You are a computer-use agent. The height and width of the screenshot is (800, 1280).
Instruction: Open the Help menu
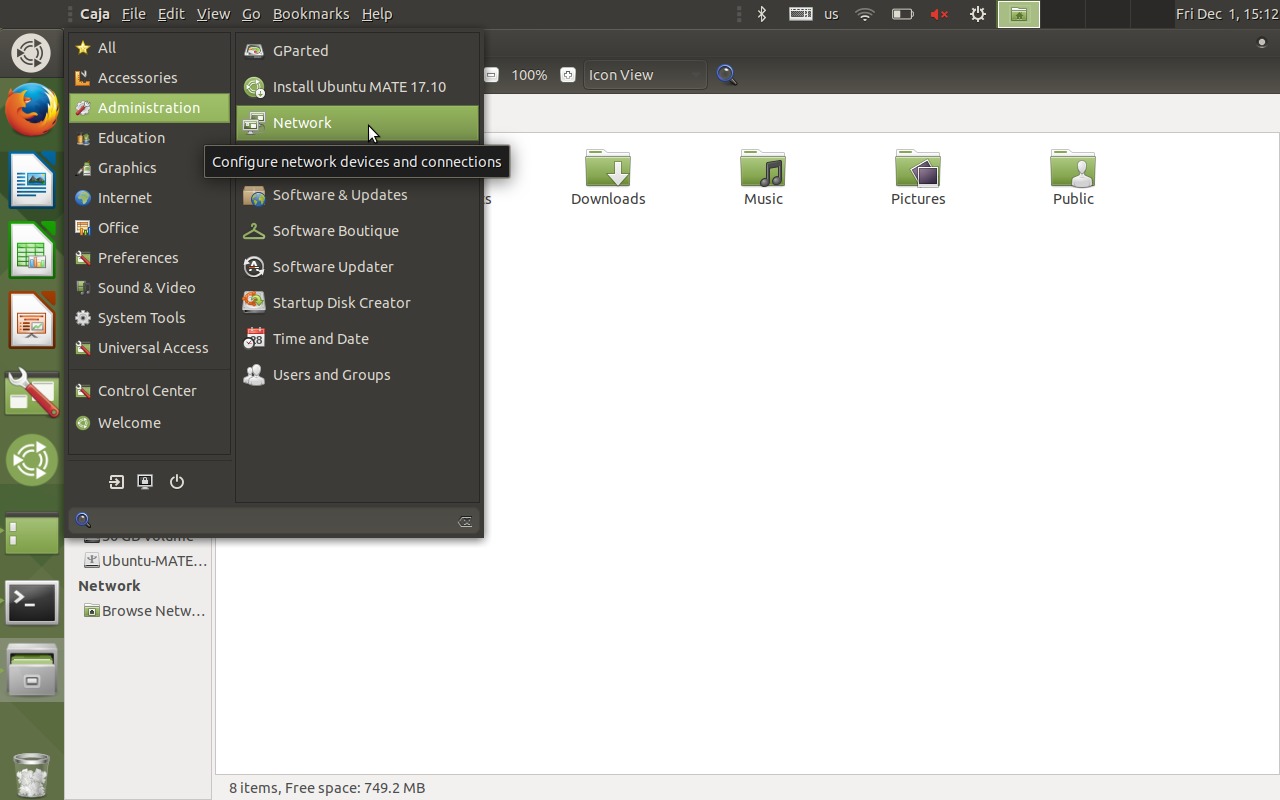click(377, 14)
